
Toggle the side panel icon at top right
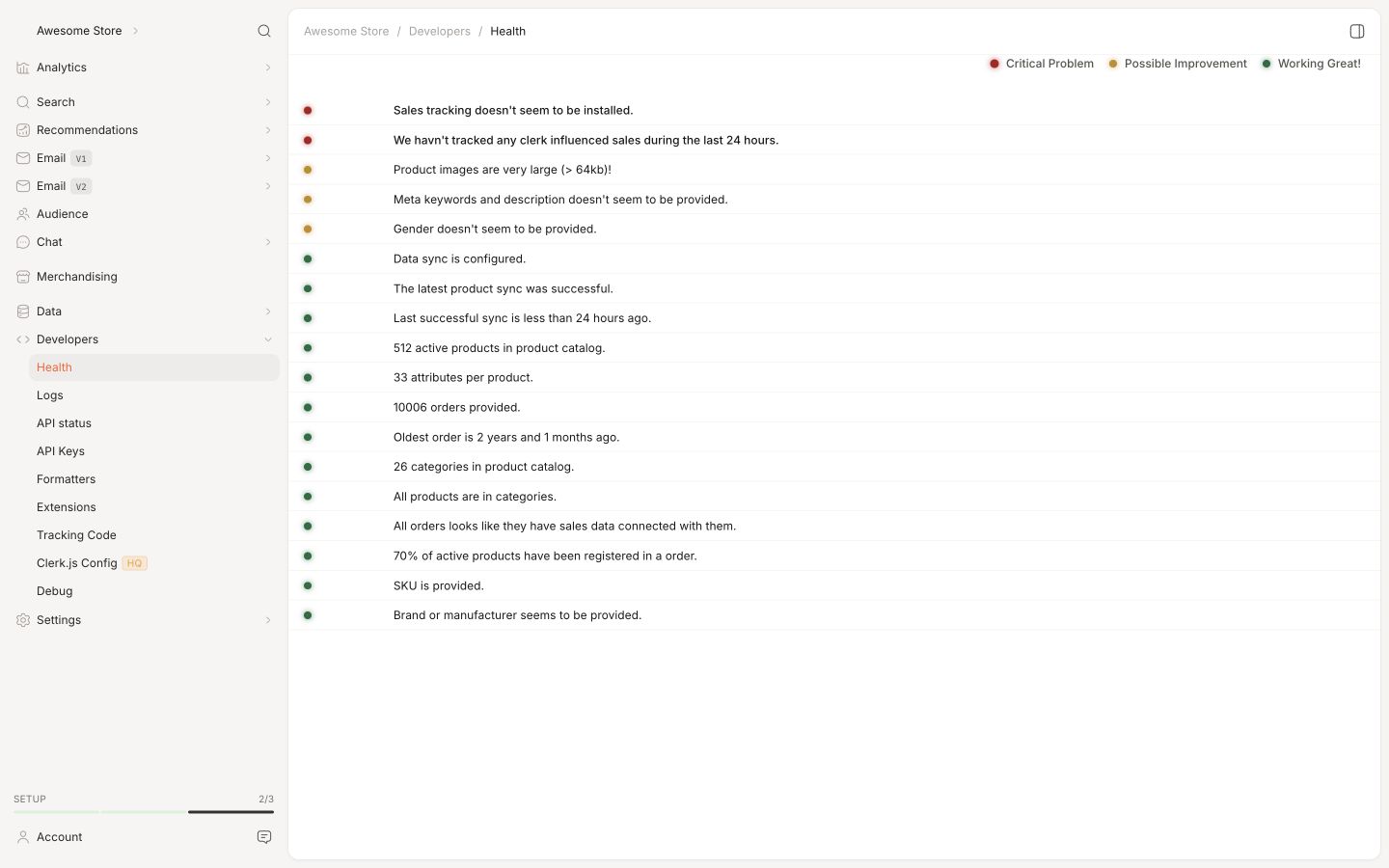[1357, 32]
